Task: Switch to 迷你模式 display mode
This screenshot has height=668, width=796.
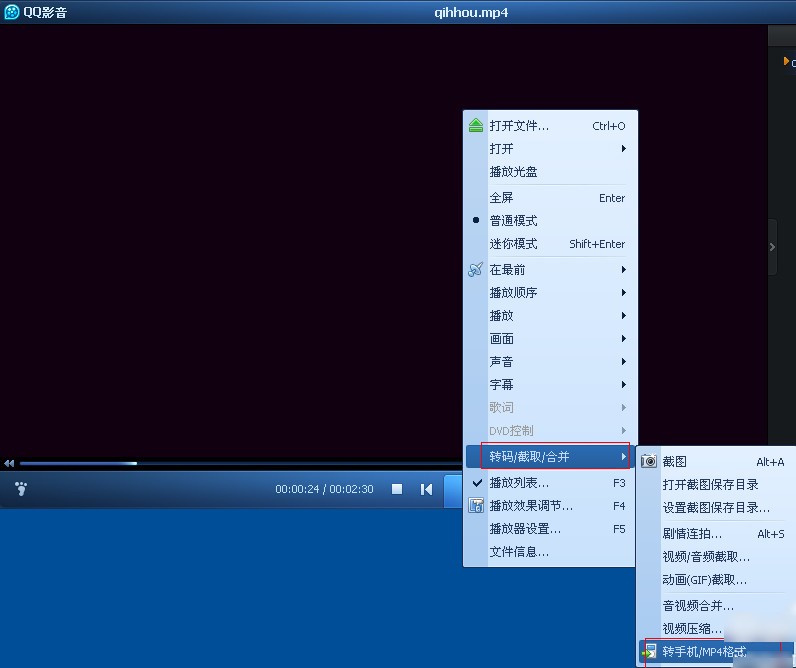Action: [513, 244]
